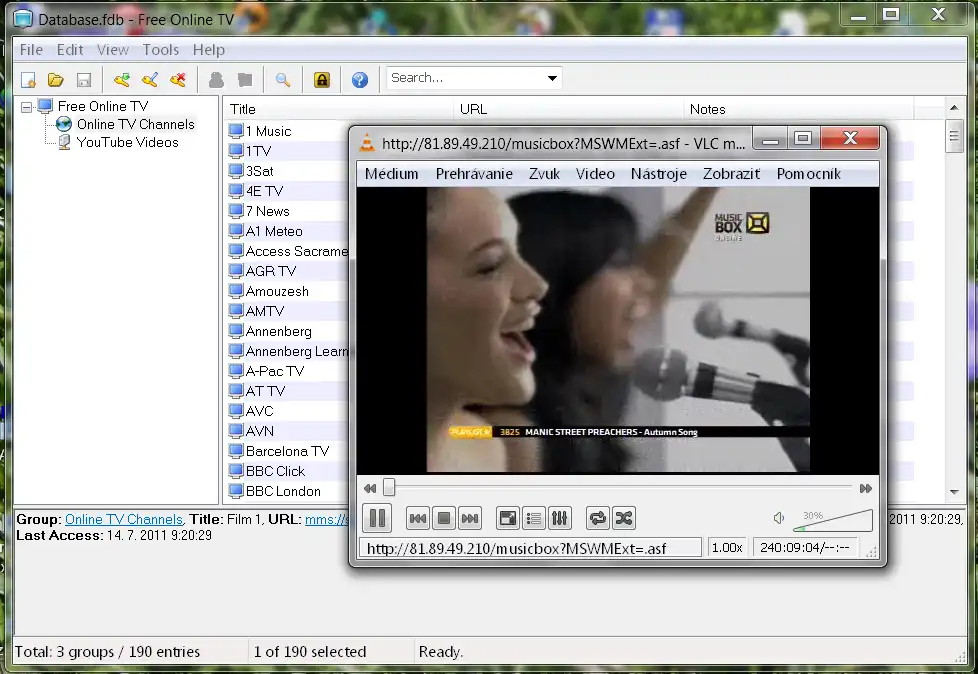978x674 pixels.
Task: Click the VLC seek bar handle
Action: (x=389, y=487)
